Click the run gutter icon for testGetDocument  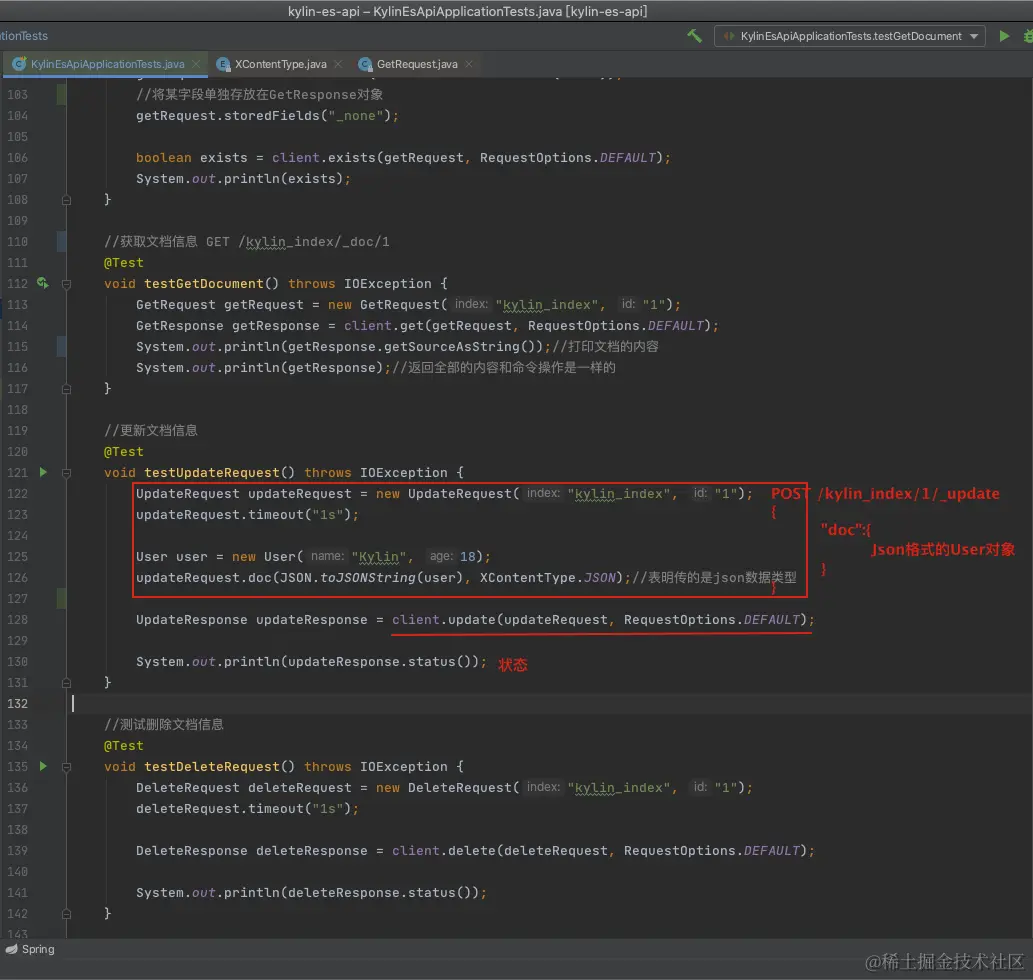tap(43, 283)
